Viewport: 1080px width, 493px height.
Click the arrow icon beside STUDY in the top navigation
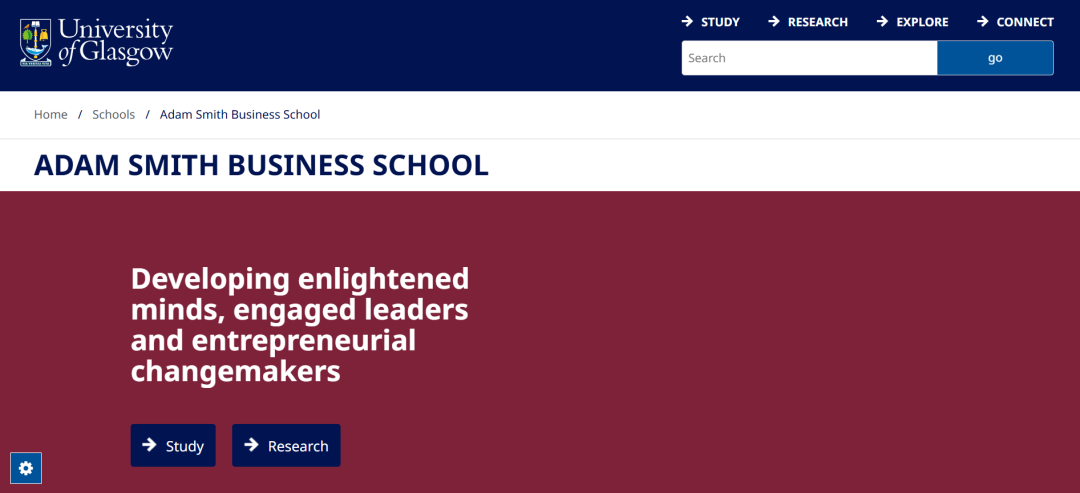point(688,21)
